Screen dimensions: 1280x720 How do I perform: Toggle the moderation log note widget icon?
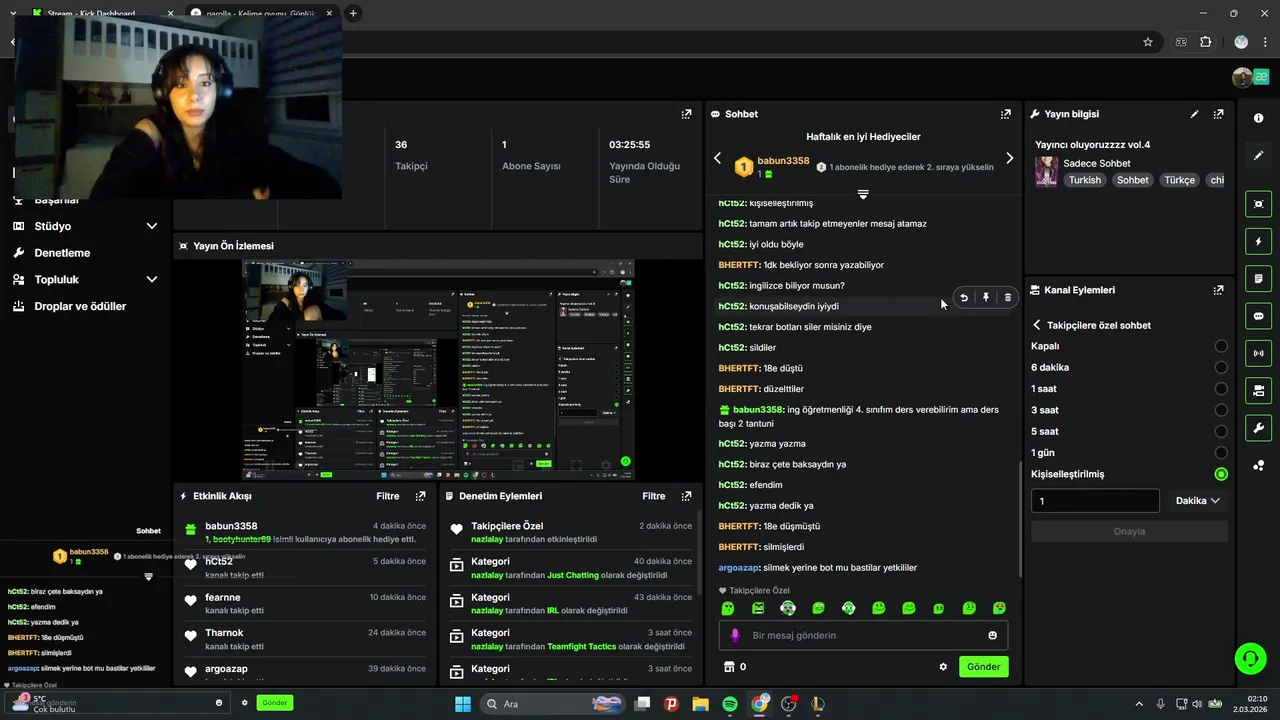pos(1258,278)
